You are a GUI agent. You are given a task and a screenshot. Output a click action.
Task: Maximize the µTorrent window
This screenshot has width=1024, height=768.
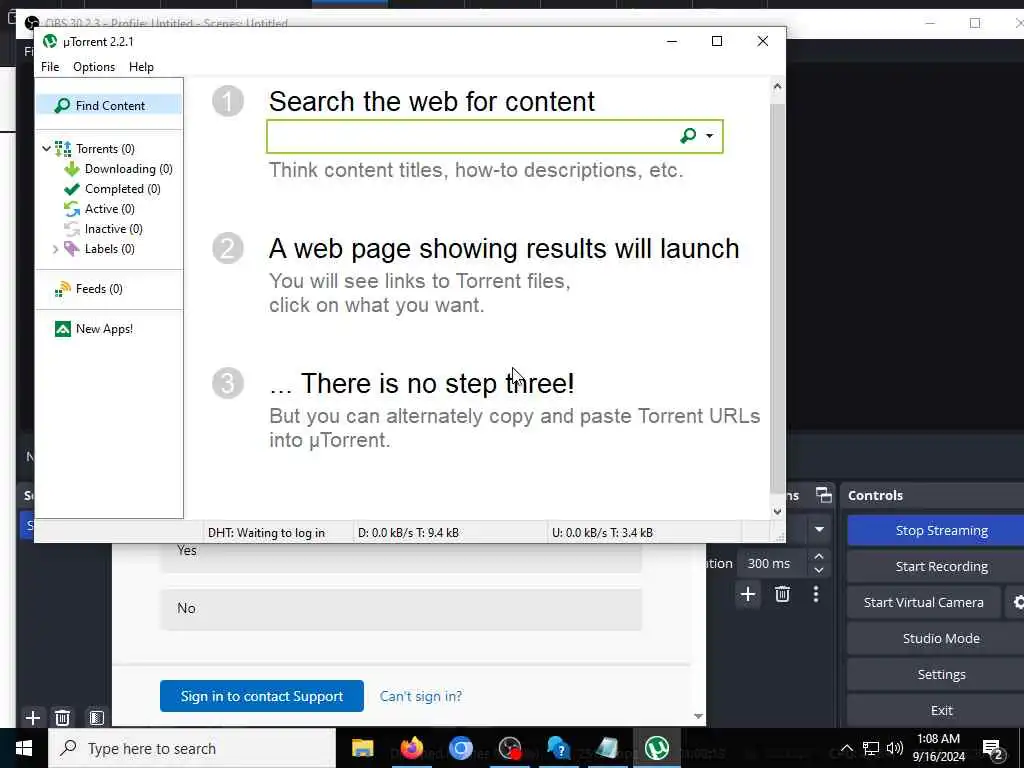tap(716, 41)
